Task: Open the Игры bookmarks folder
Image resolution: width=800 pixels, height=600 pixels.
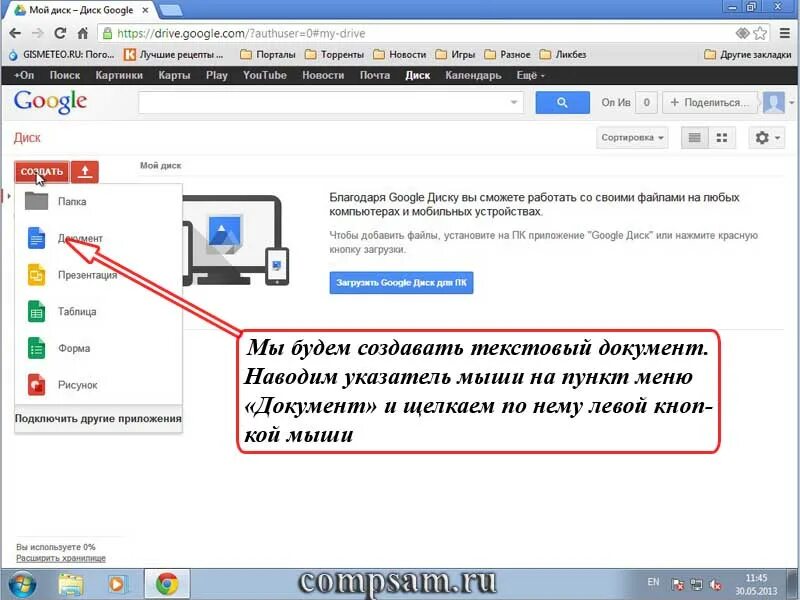Action: [455, 55]
